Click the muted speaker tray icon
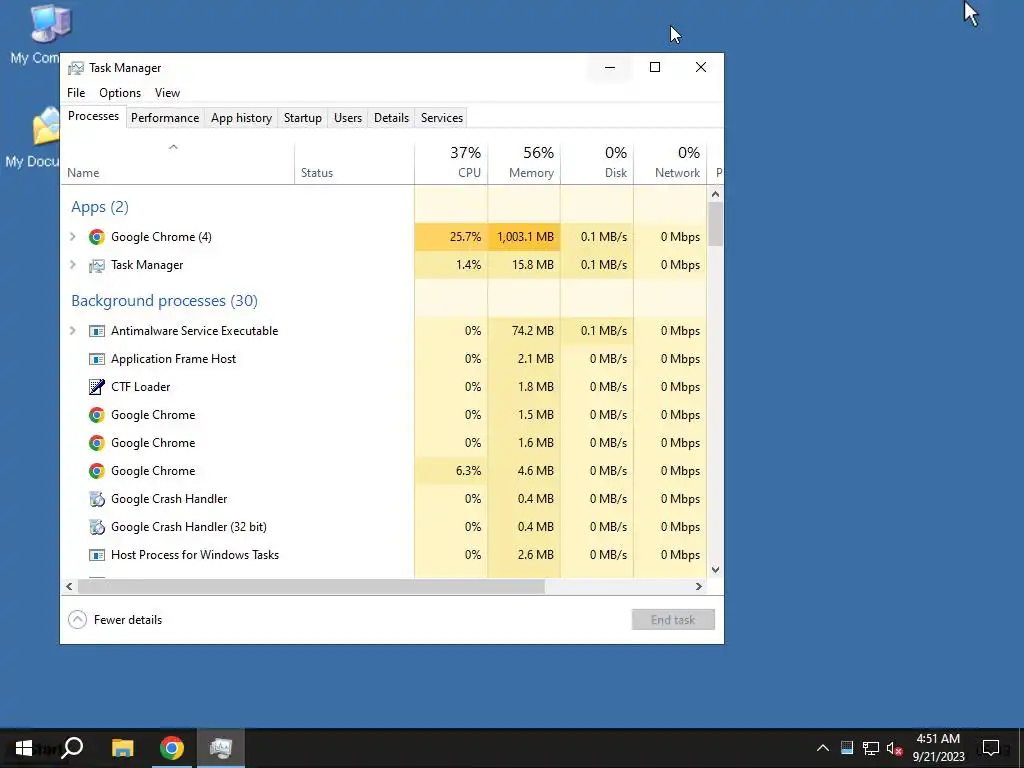Screen dimensions: 1024x768 point(895,748)
